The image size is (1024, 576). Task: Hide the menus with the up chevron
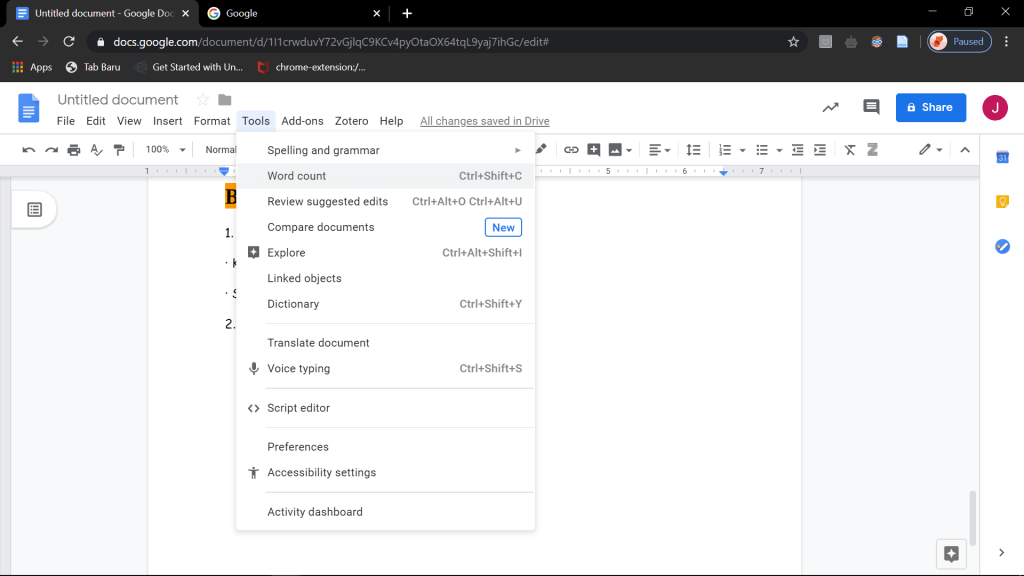[x=965, y=150]
